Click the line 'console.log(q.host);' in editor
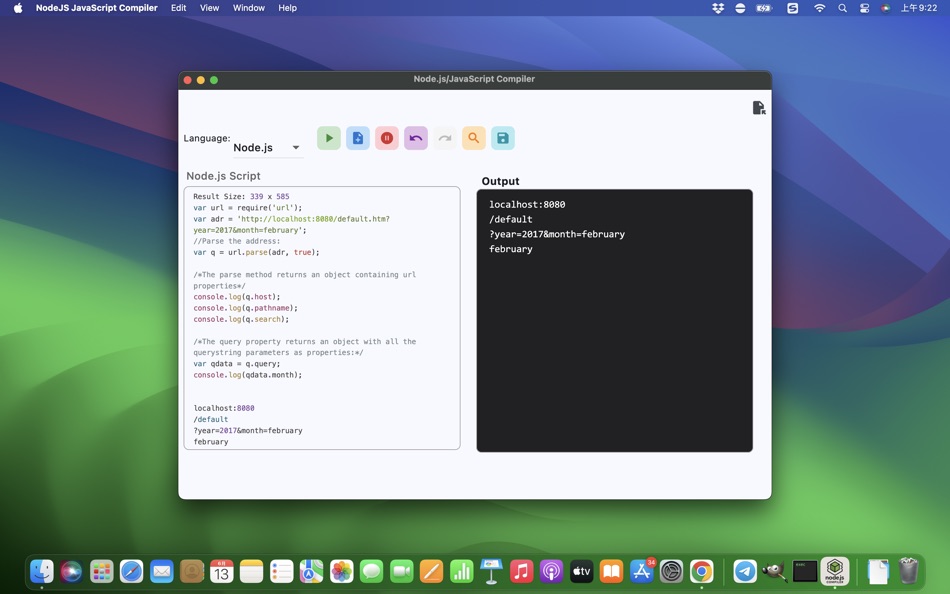Image resolution: width=950 pixels, height=594 pixels. pyautogui.click(x=237, y=297)
